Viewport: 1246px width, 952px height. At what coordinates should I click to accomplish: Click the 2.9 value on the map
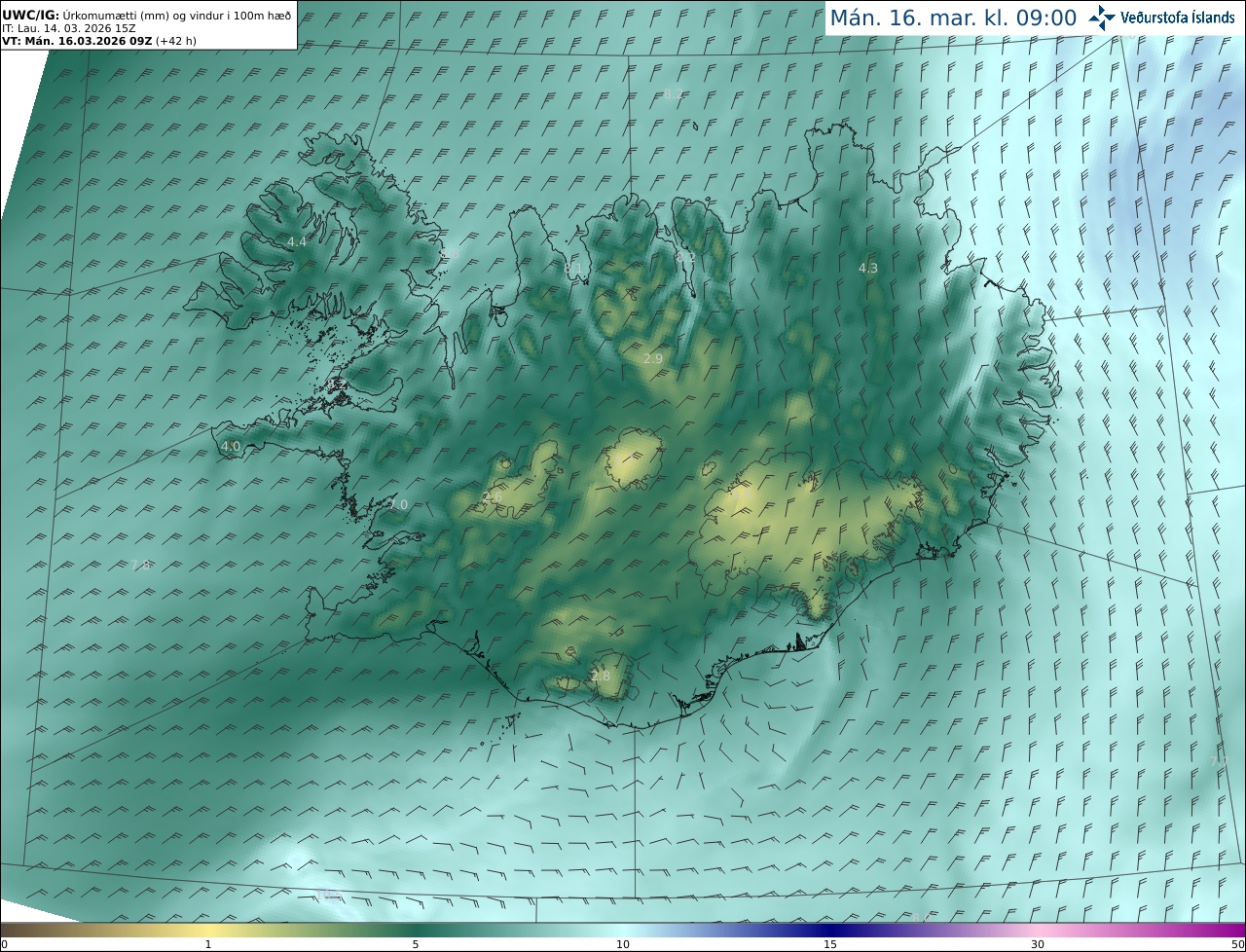[653, 359]
